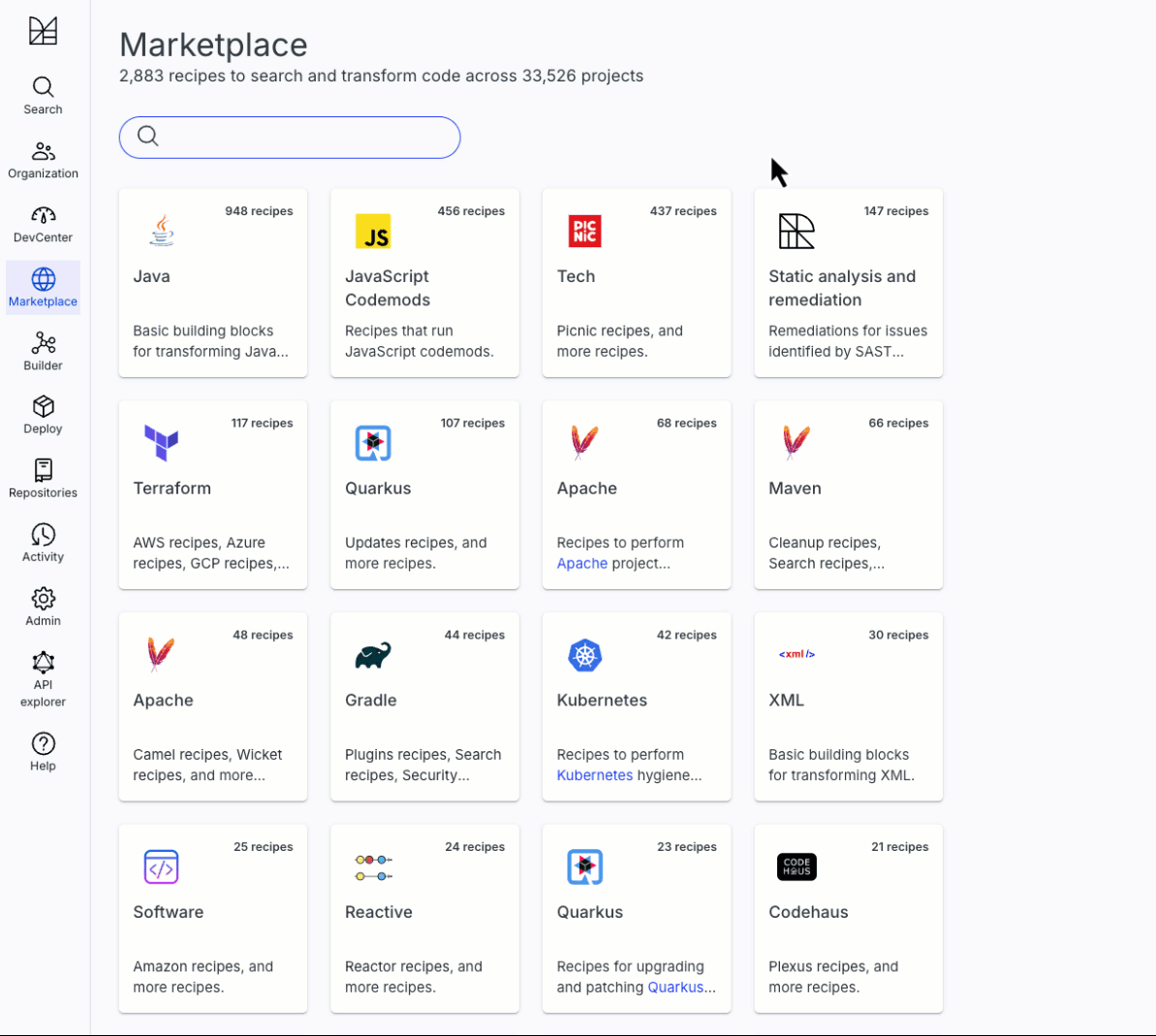Click the Codehaus logo icon
The height and width of the screenshot is (1036, 1156).
pyautogui.click(x=797, y=866)
